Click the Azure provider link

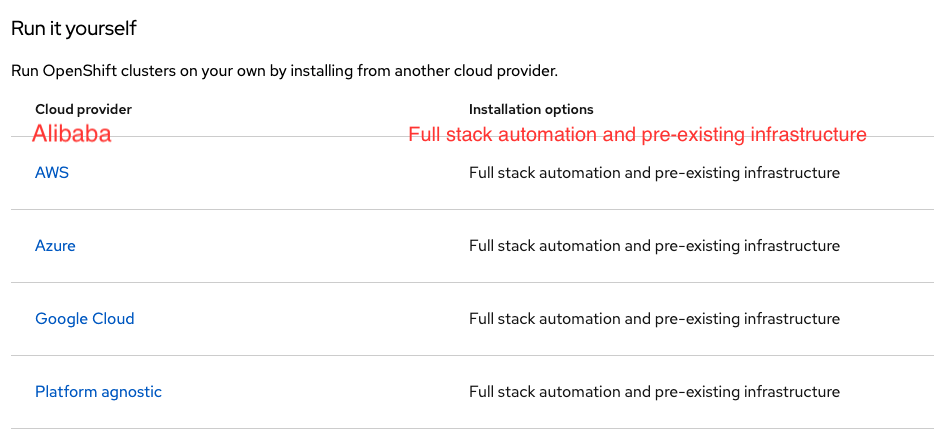(x=55, y=246)
